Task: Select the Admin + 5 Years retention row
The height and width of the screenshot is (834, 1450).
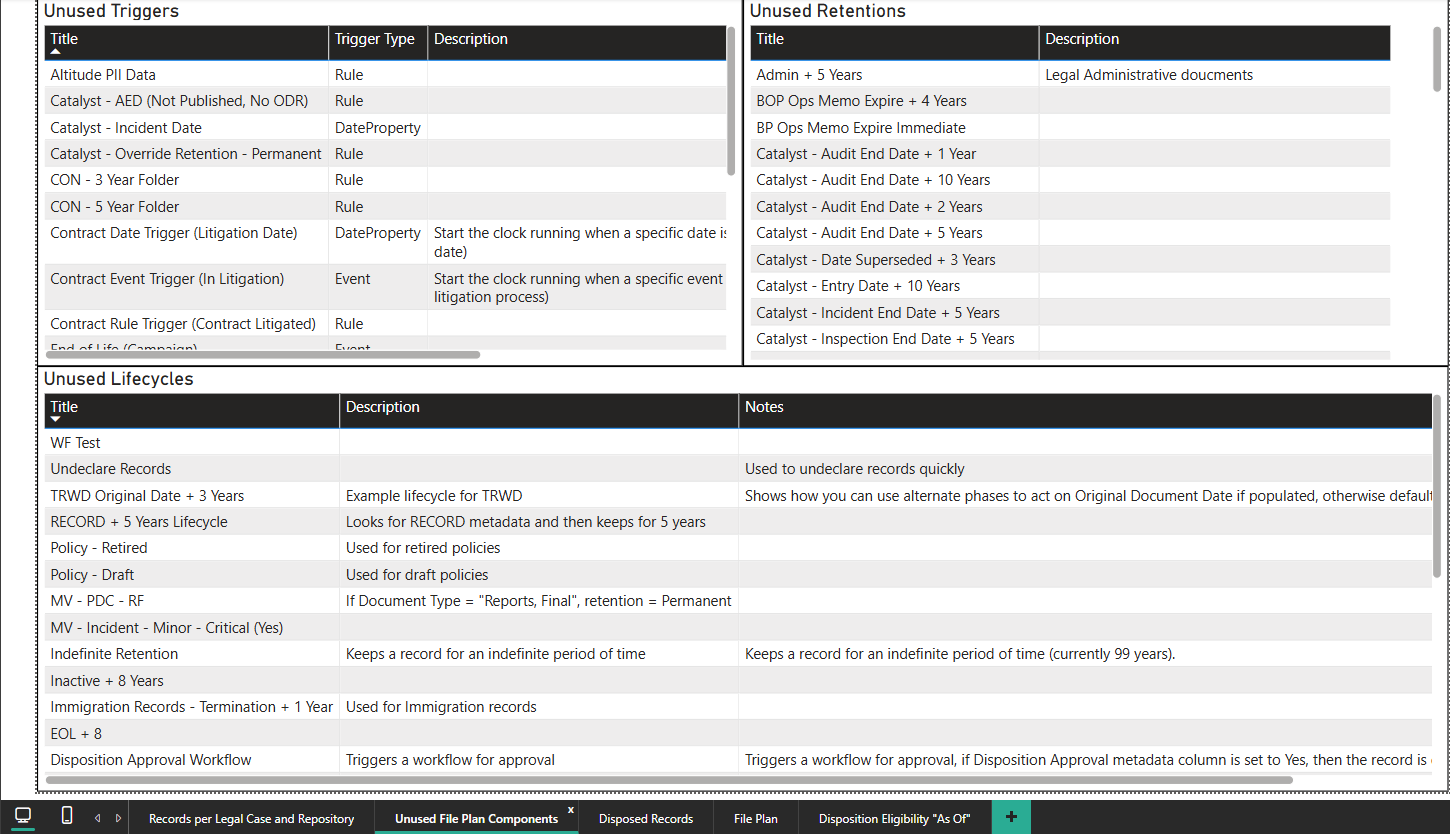Action: pyautogui.click(x=809, y=75)
